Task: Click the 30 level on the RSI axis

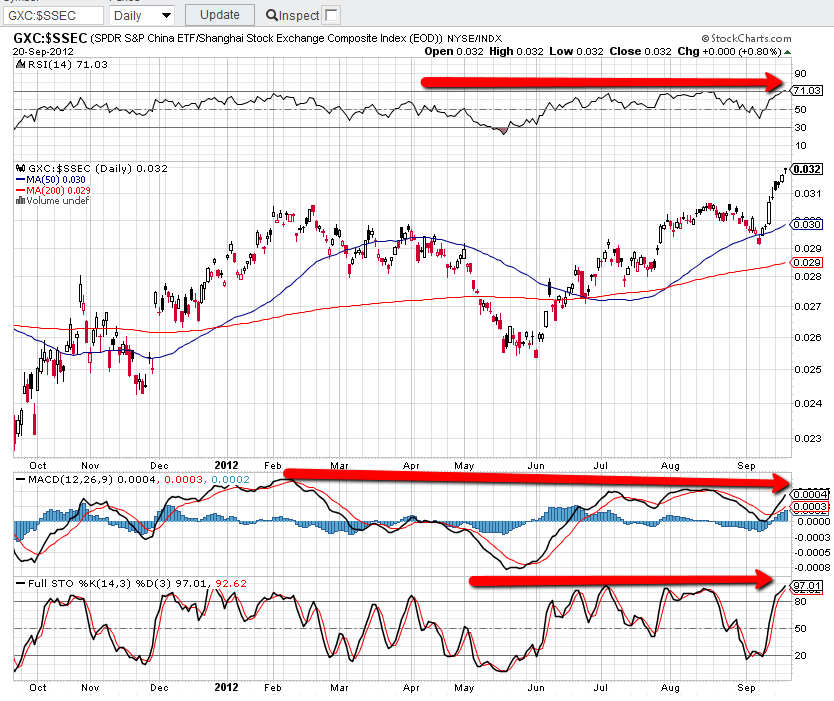Action: 800,128
